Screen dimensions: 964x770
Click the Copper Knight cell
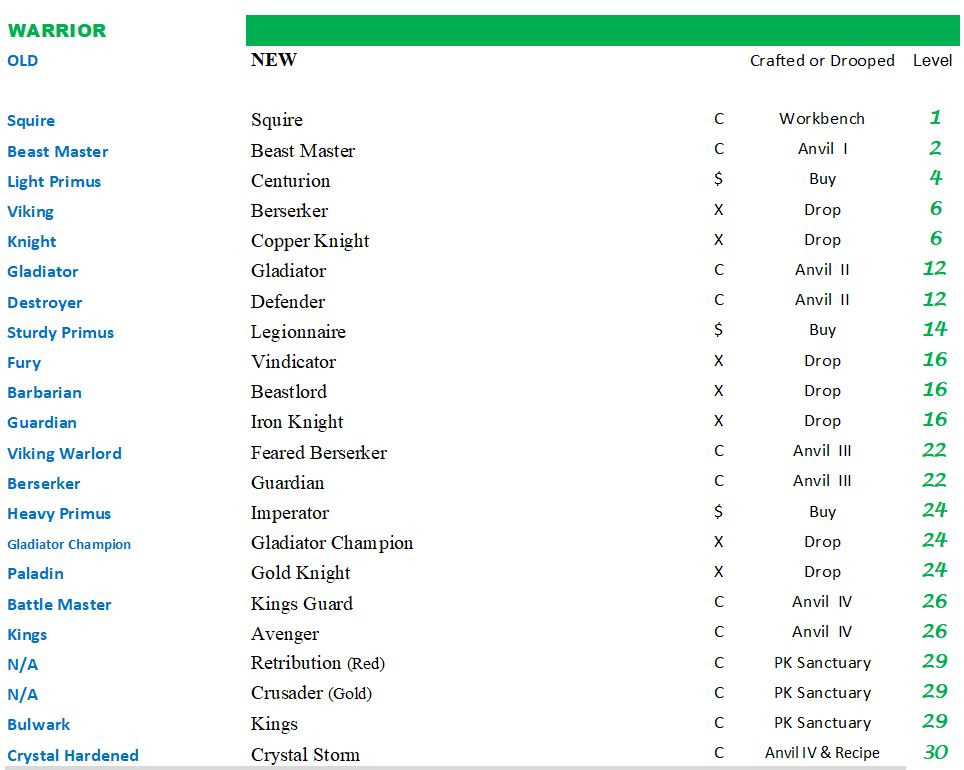[310, 241]
